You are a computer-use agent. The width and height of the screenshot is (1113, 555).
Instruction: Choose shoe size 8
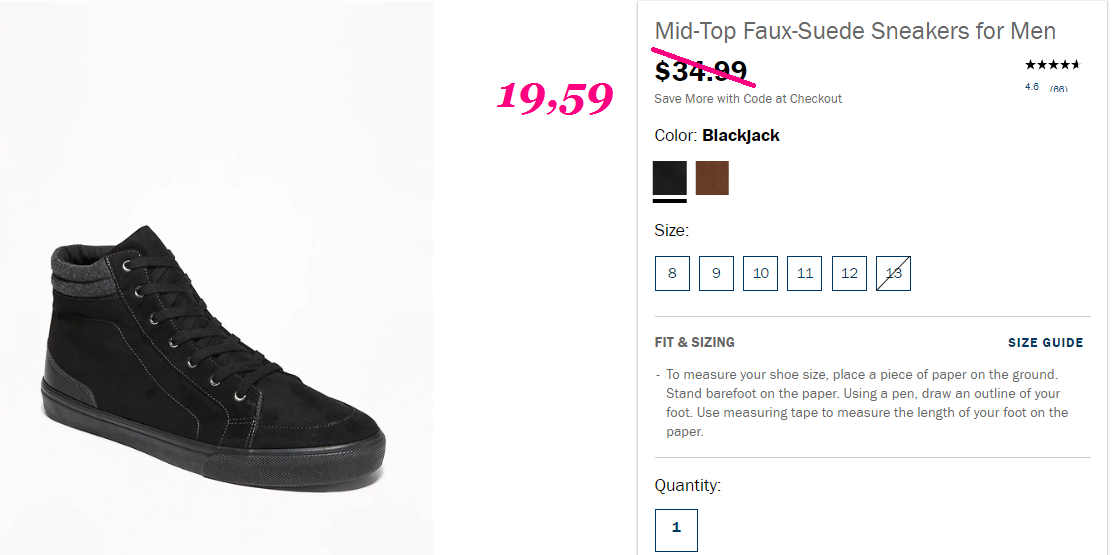[x=672, y=273]
